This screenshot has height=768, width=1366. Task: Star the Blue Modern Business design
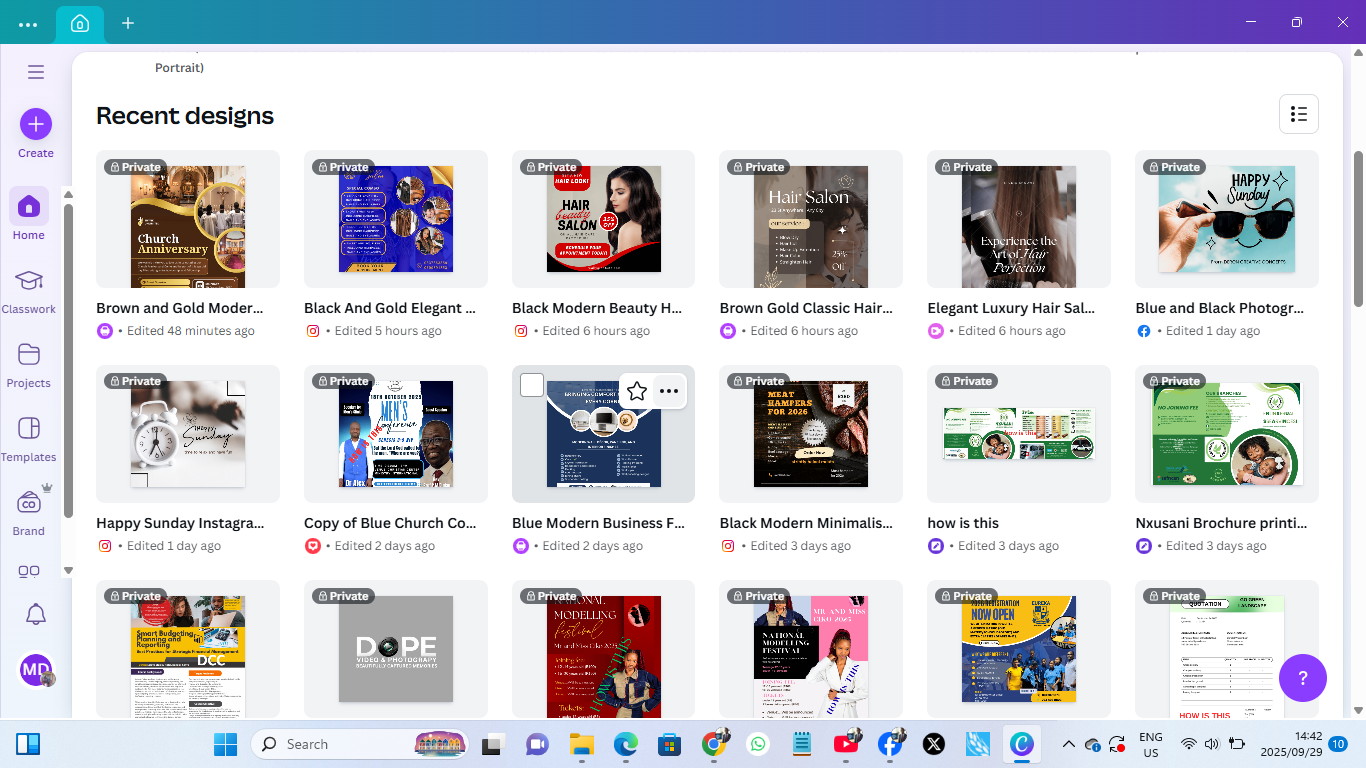[637, 391]
